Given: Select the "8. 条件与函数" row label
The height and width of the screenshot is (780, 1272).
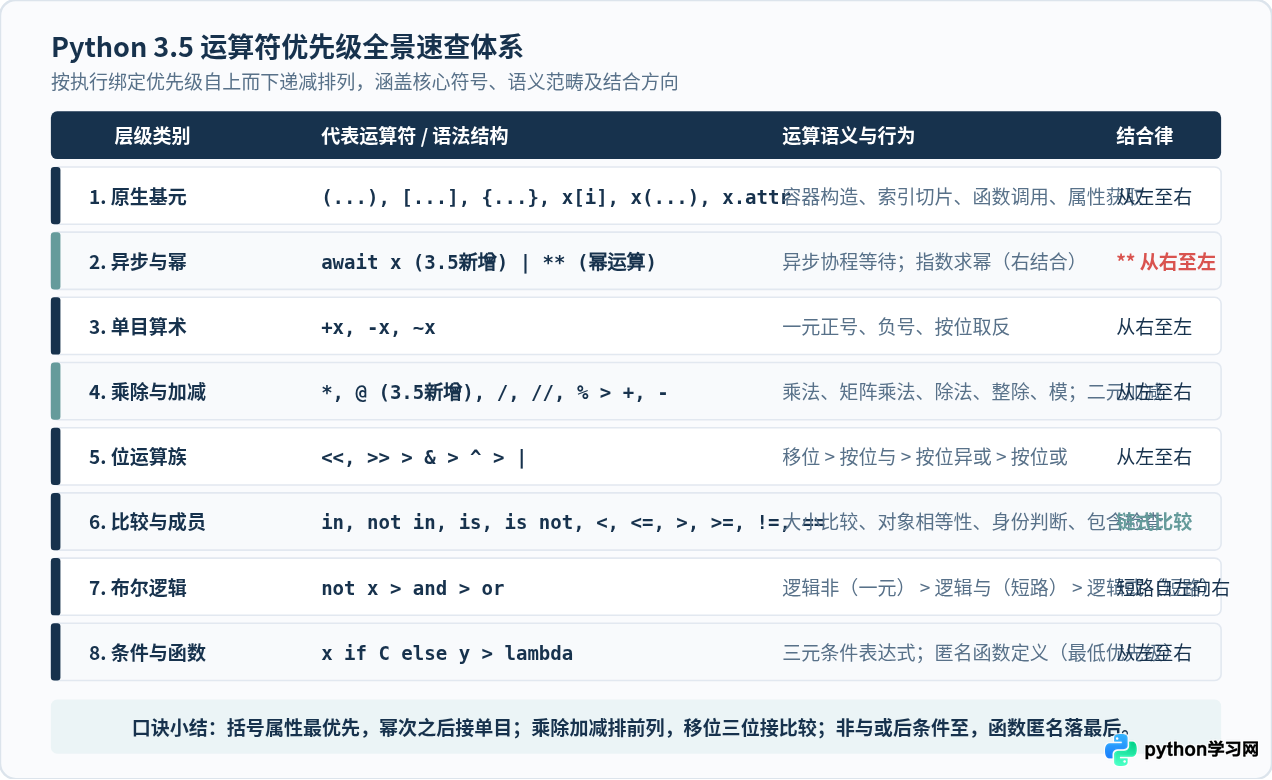Looking at the screenshot, I should (147, 653).
